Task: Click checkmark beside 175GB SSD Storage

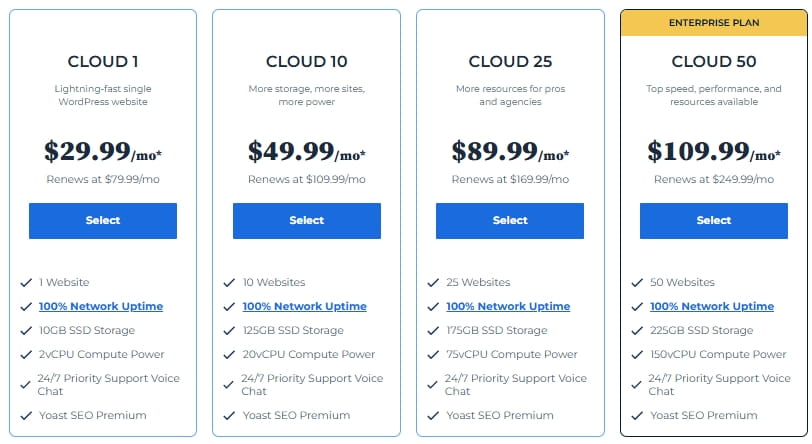Action: tap(433, 331)
